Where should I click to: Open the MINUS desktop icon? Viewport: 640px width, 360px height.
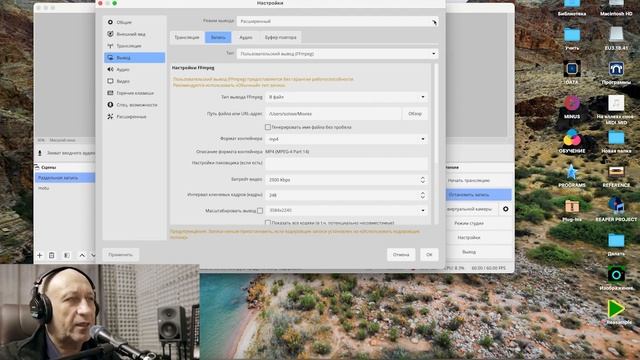point(572,103)
